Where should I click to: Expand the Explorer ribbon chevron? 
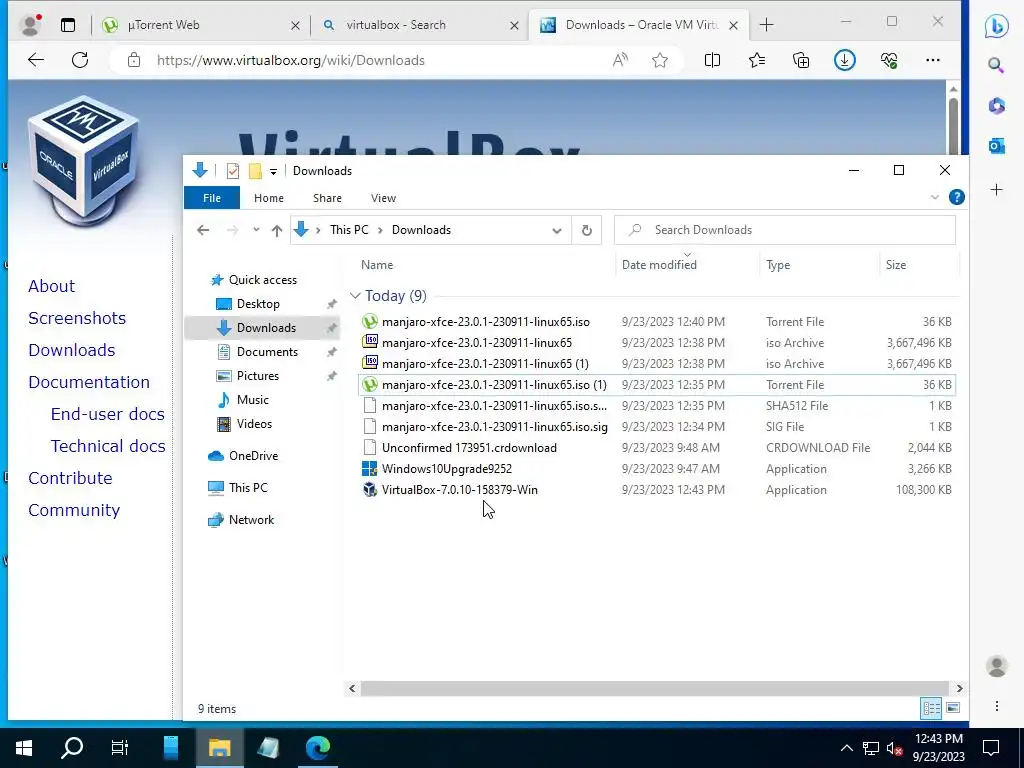(935, 197)
